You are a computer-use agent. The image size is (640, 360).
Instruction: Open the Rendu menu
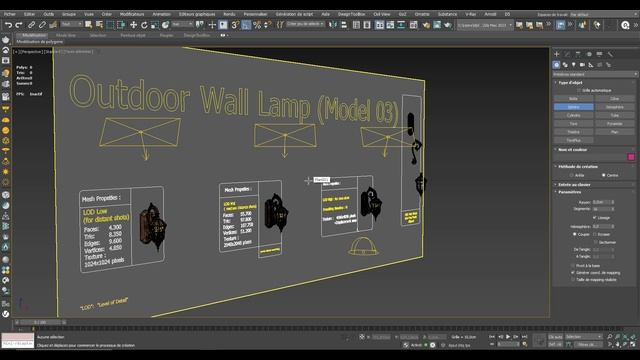point(229,14)
